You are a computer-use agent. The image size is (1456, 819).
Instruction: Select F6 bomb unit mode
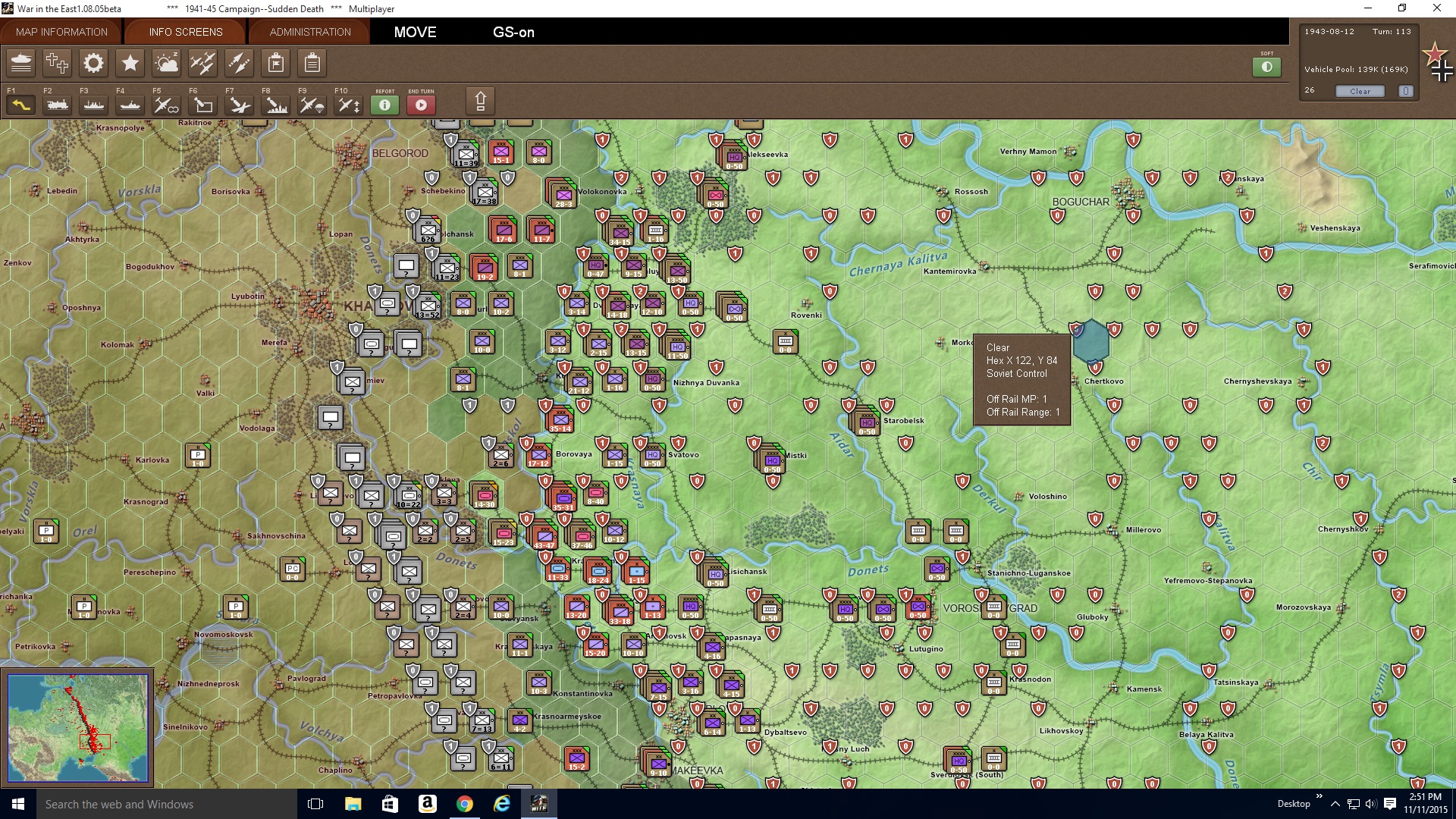(203, 105)
